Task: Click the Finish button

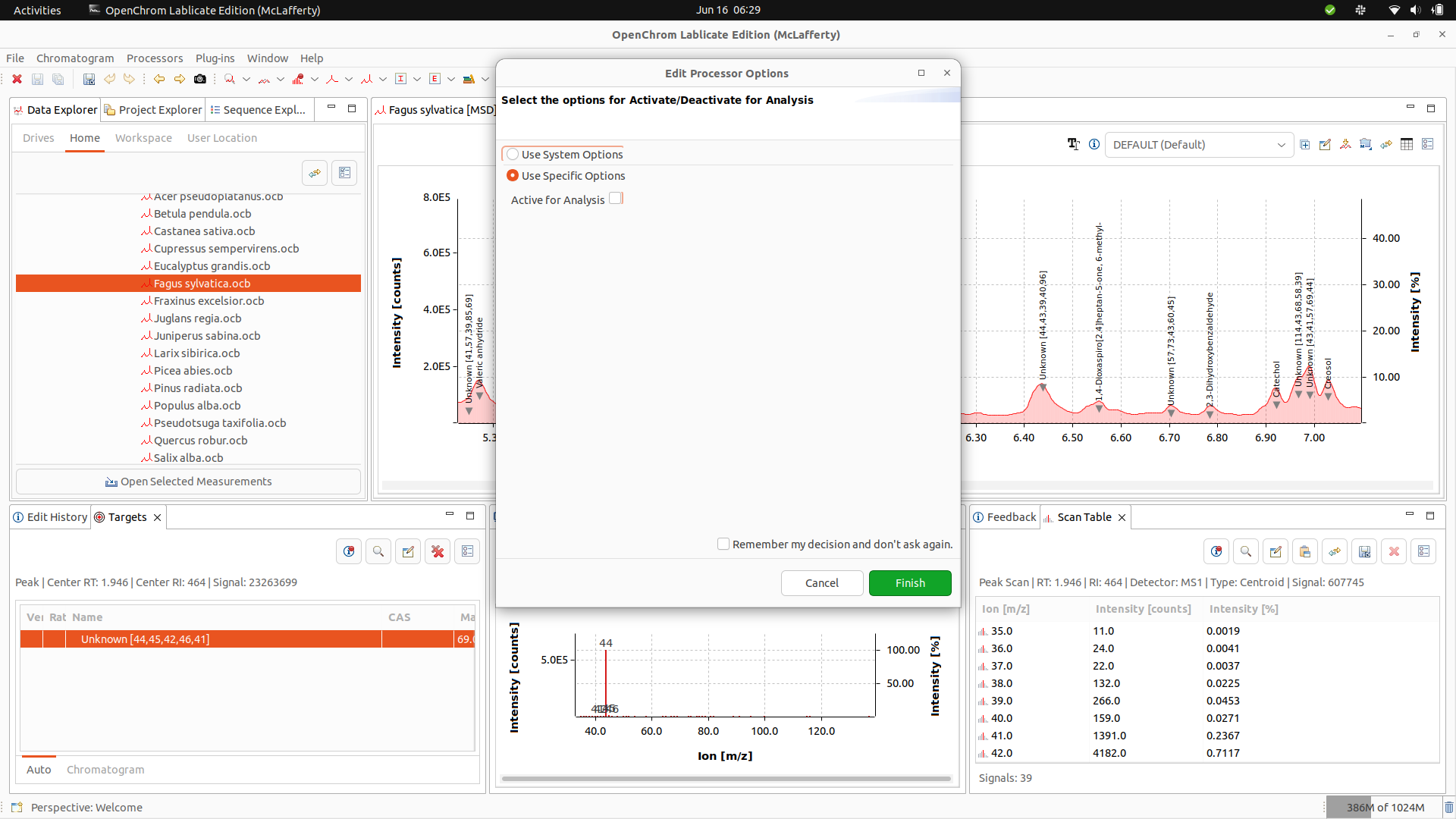Action: pyautogui.click(x=910, y=582)
